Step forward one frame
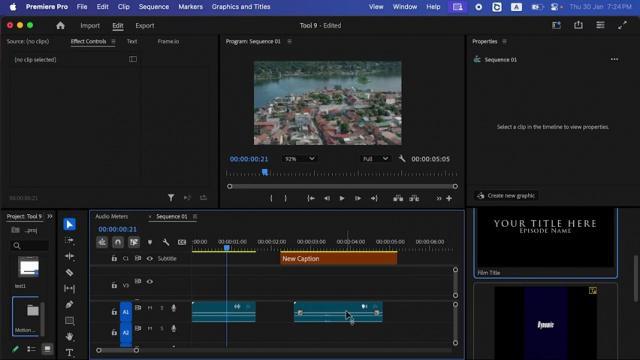640x360 pixels. 358,198
